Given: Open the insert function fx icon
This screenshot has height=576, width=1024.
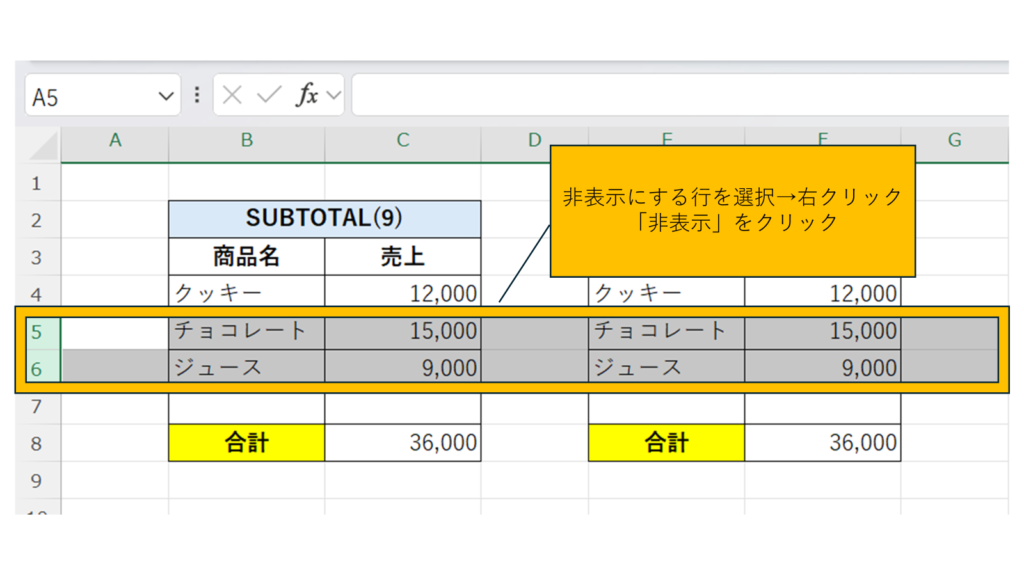Looking at the screenshot, I should click(306, 95).
